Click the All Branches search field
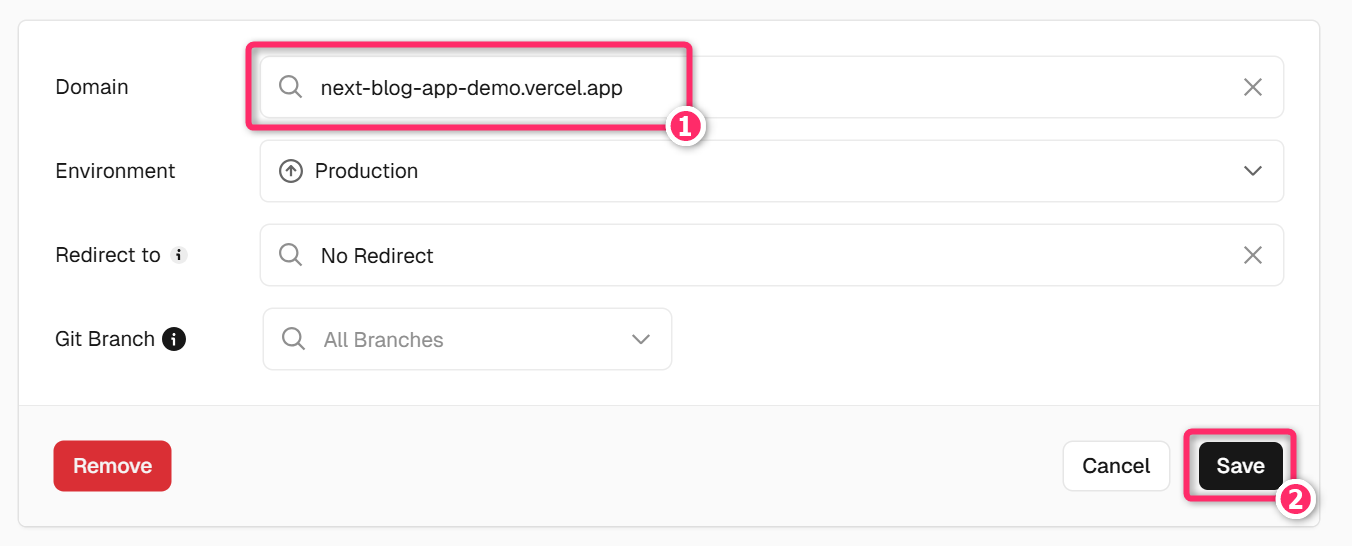Image resolution: width=1352 pixels, height=546 pixels. [x=450, y=340]
